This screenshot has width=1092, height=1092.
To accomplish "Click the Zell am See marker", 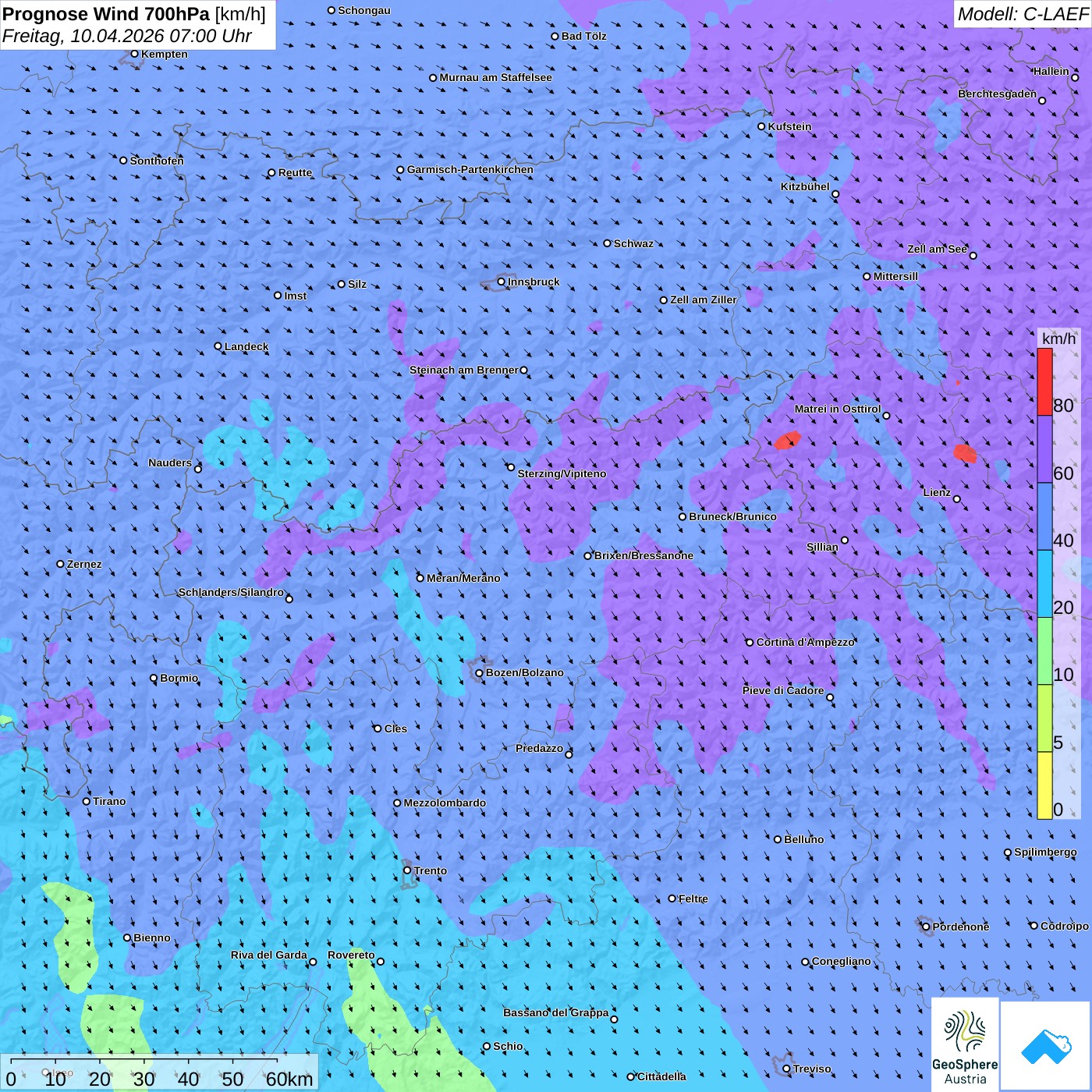I will coord(973,255).
